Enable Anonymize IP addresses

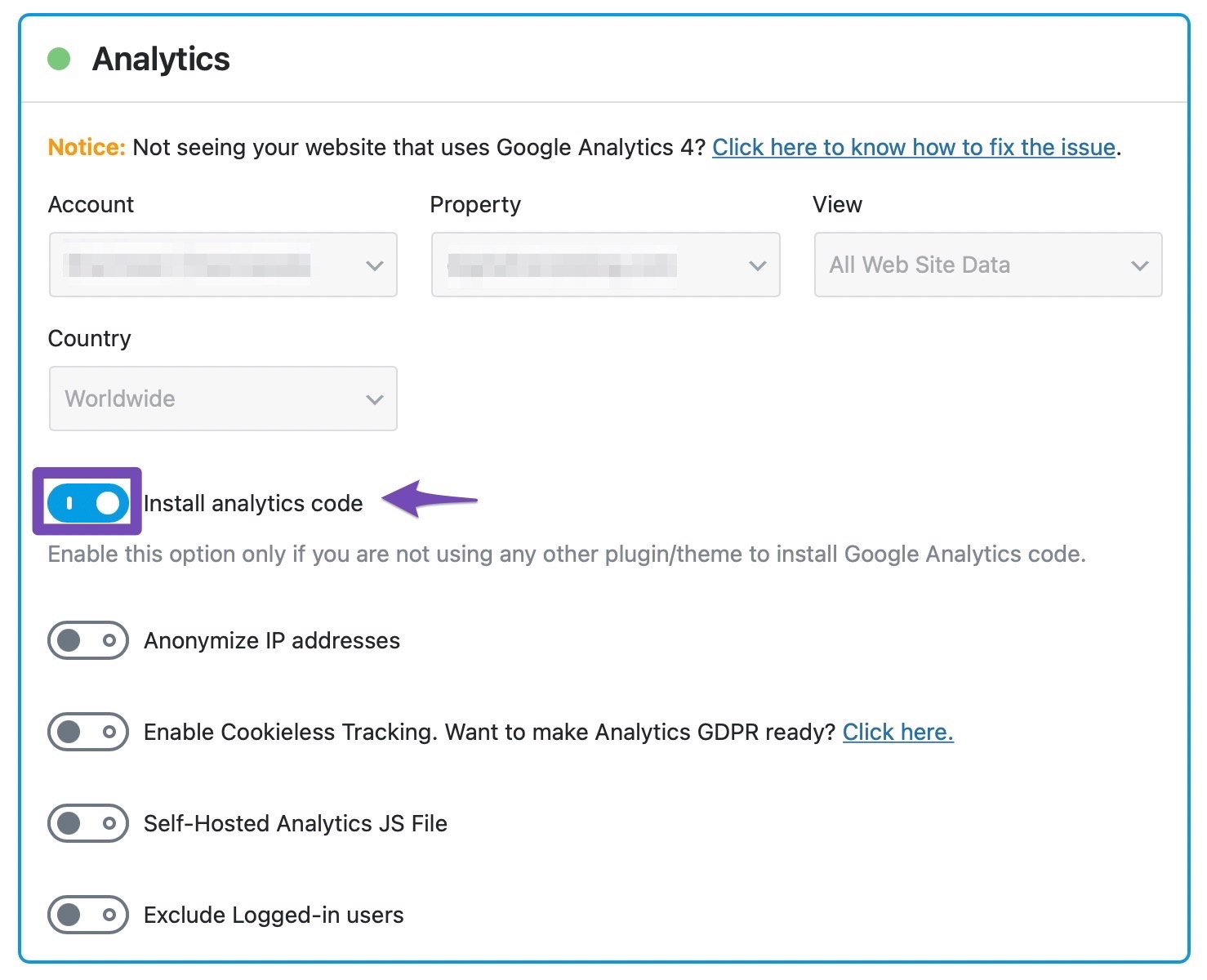click(x=87, y=640)
